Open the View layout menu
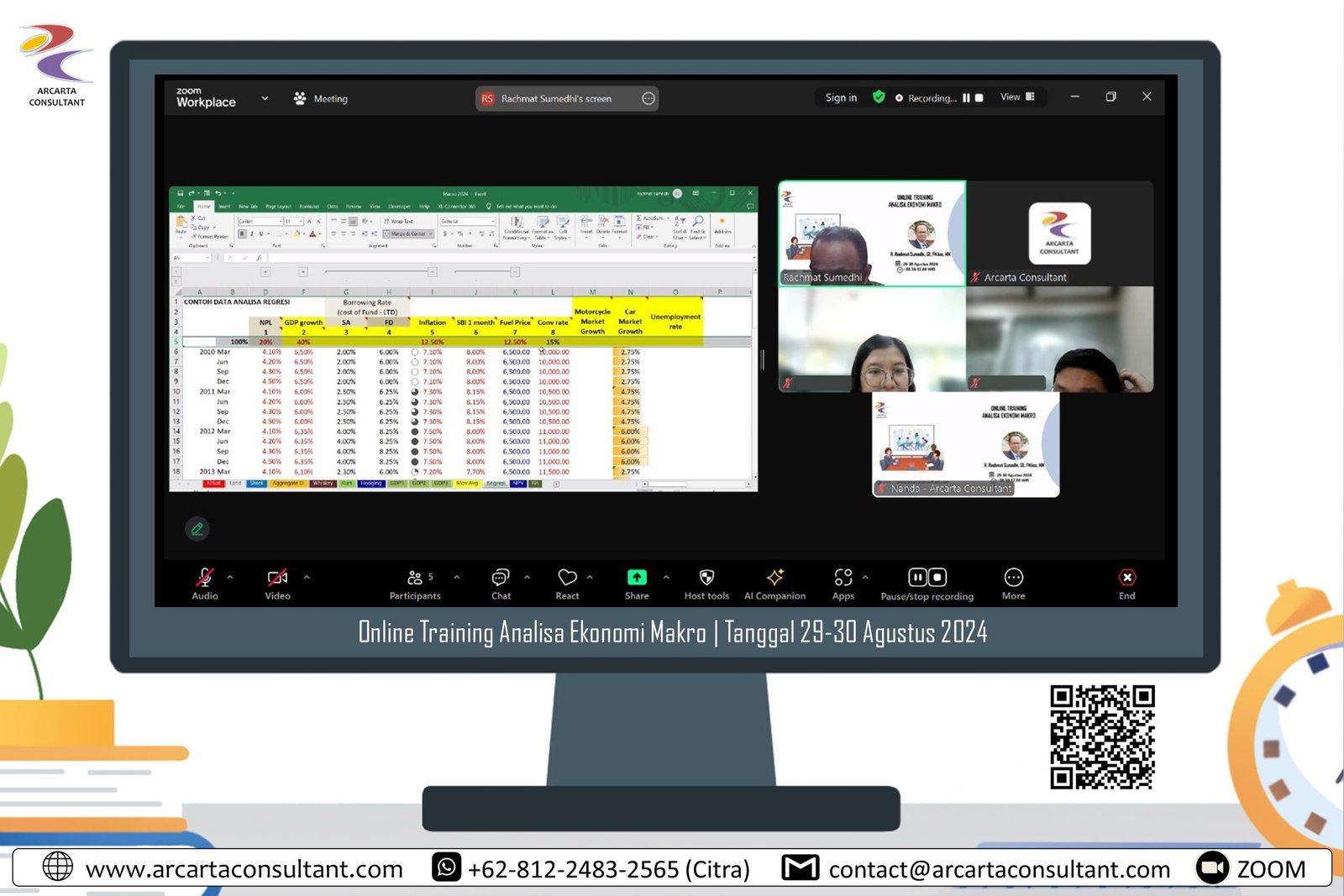The height and width of the screenshot is (896, 1344). click(x=1017, y=97)
